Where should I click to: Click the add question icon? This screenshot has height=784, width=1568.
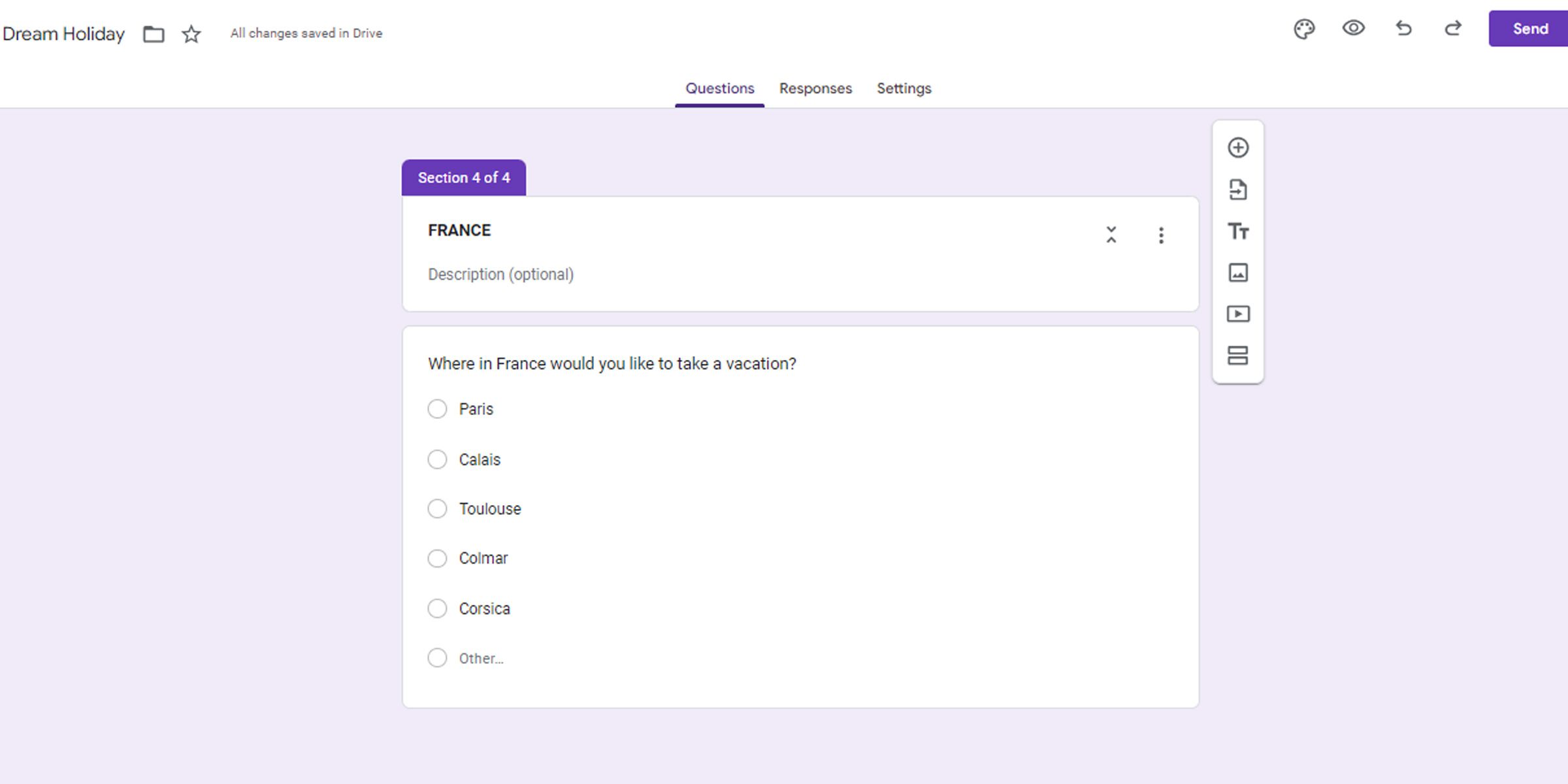1238,147
